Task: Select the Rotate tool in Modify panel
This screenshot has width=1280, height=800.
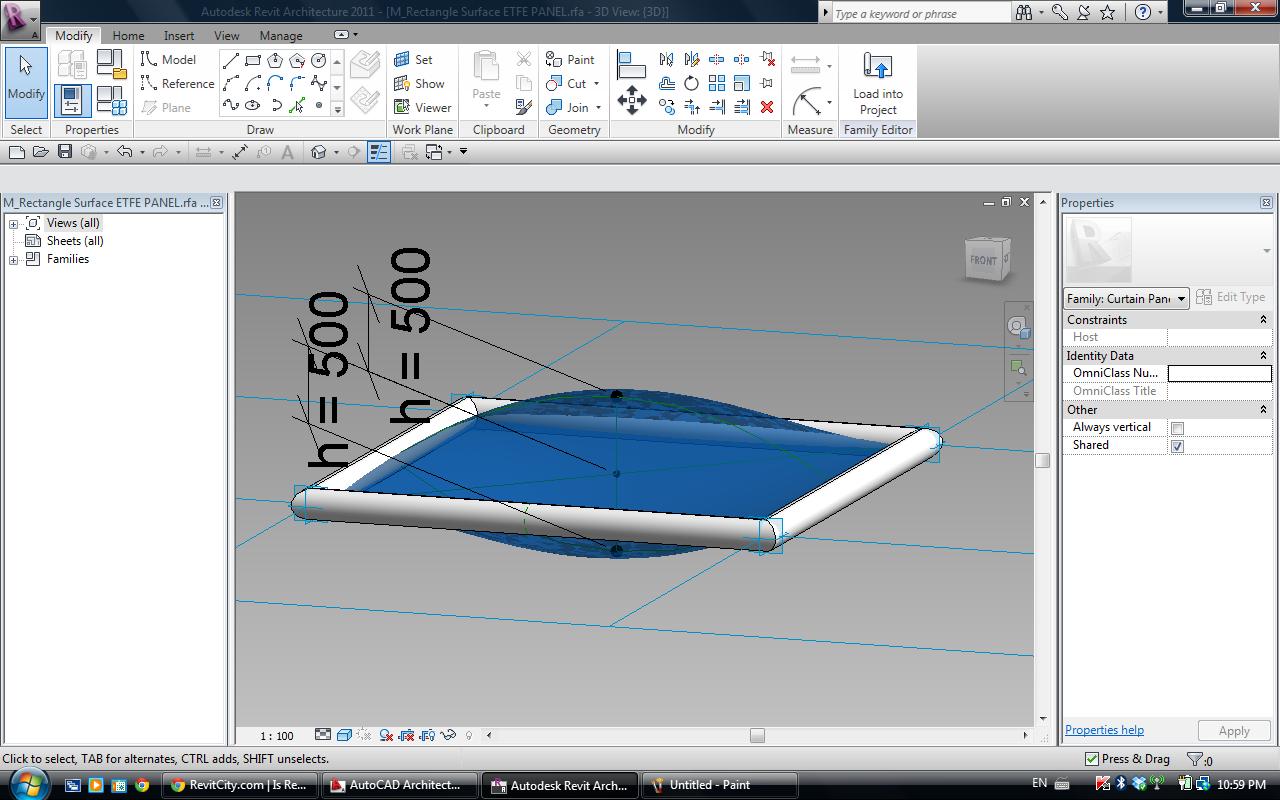Action: click(x=692, y=84)
